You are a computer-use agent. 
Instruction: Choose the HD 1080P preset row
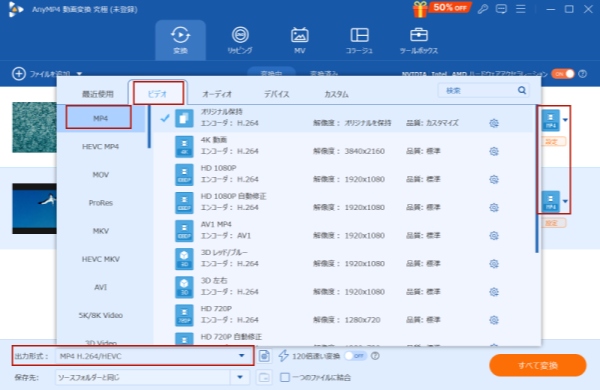click(x=344, y=174)
